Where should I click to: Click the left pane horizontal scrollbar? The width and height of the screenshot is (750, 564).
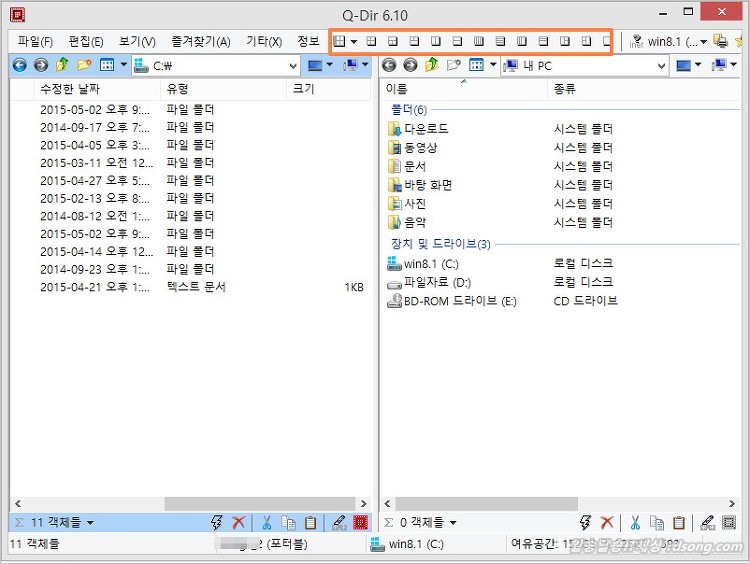tap(190, 503)
